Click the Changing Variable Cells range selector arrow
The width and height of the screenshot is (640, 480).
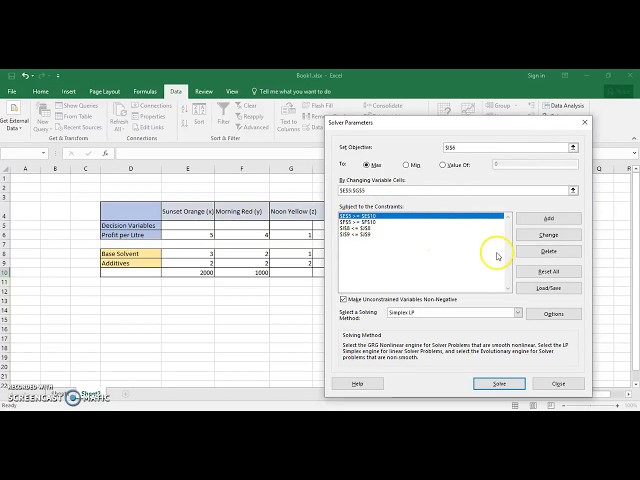click(573, 191)
